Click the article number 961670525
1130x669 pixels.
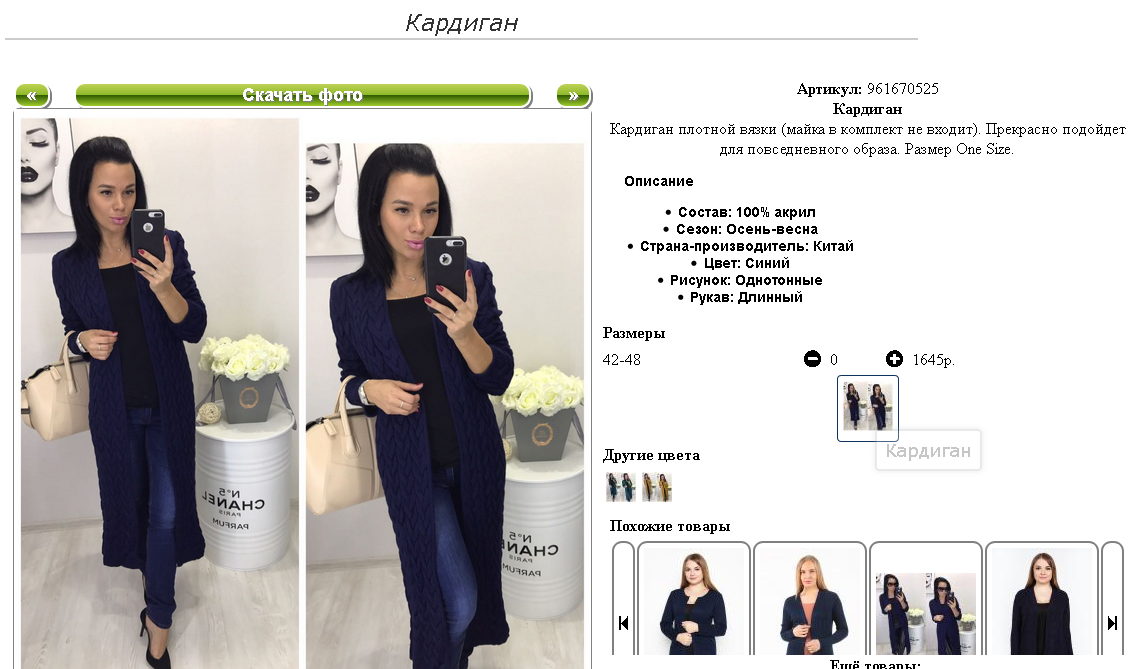(x=903, y=89)
